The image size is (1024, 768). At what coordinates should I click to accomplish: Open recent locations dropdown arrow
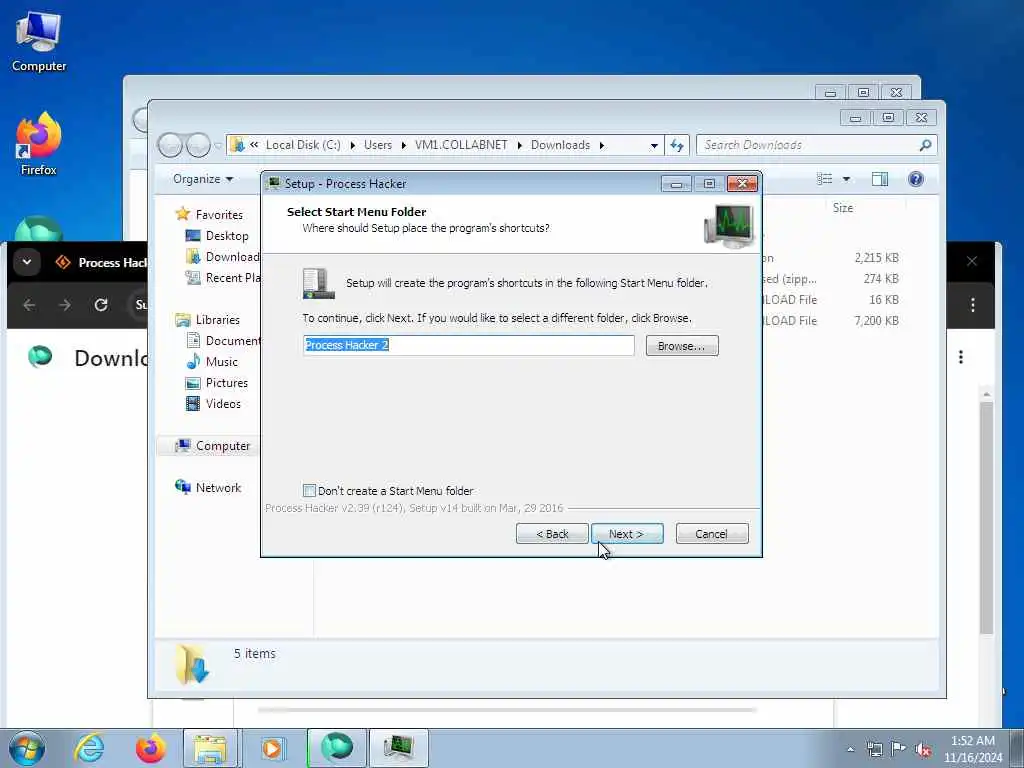point(218,146)
